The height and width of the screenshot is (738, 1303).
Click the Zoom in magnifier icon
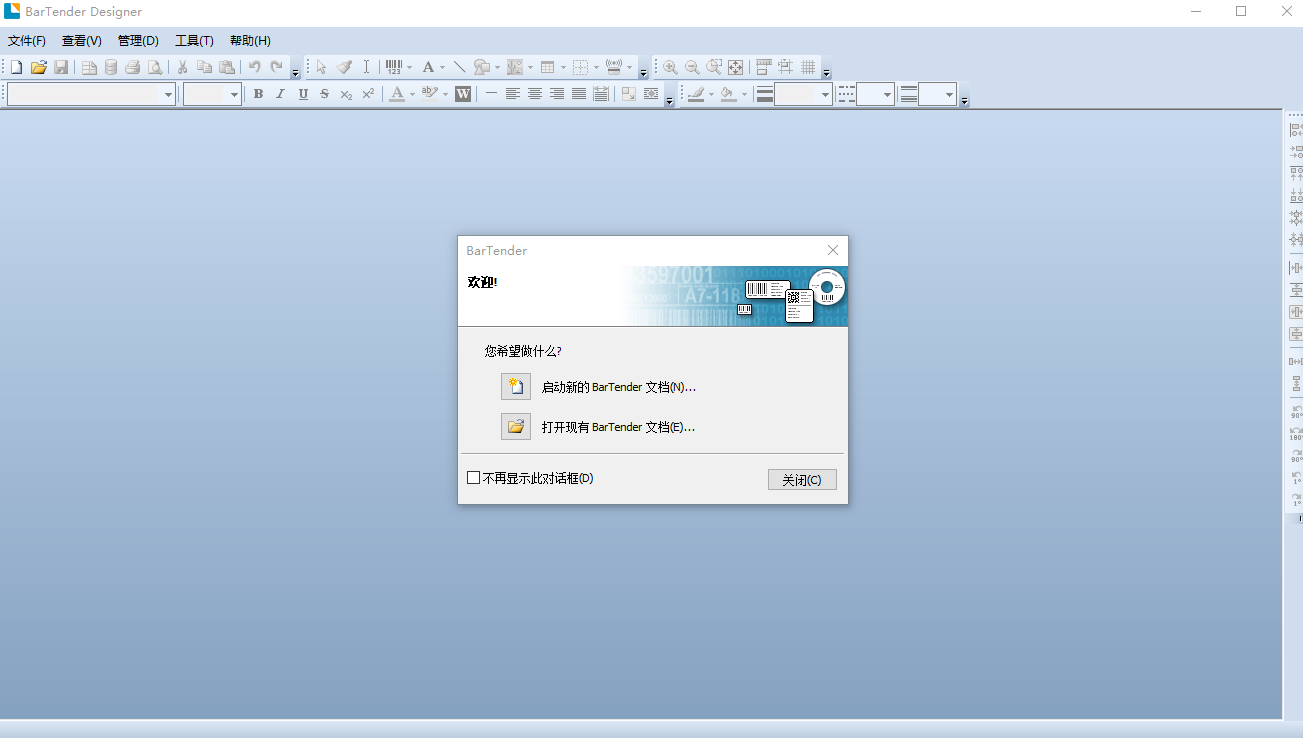(670, 67)
